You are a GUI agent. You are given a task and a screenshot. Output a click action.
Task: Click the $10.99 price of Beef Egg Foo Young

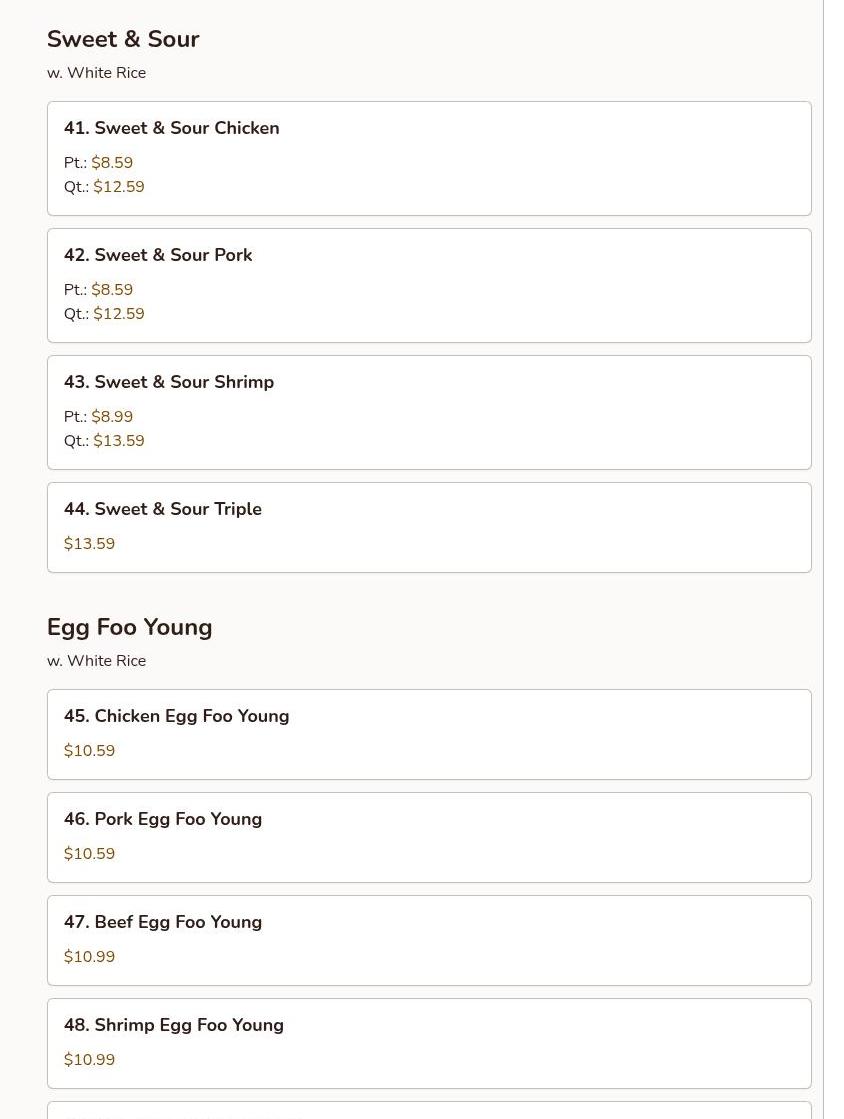click(89, 957)
